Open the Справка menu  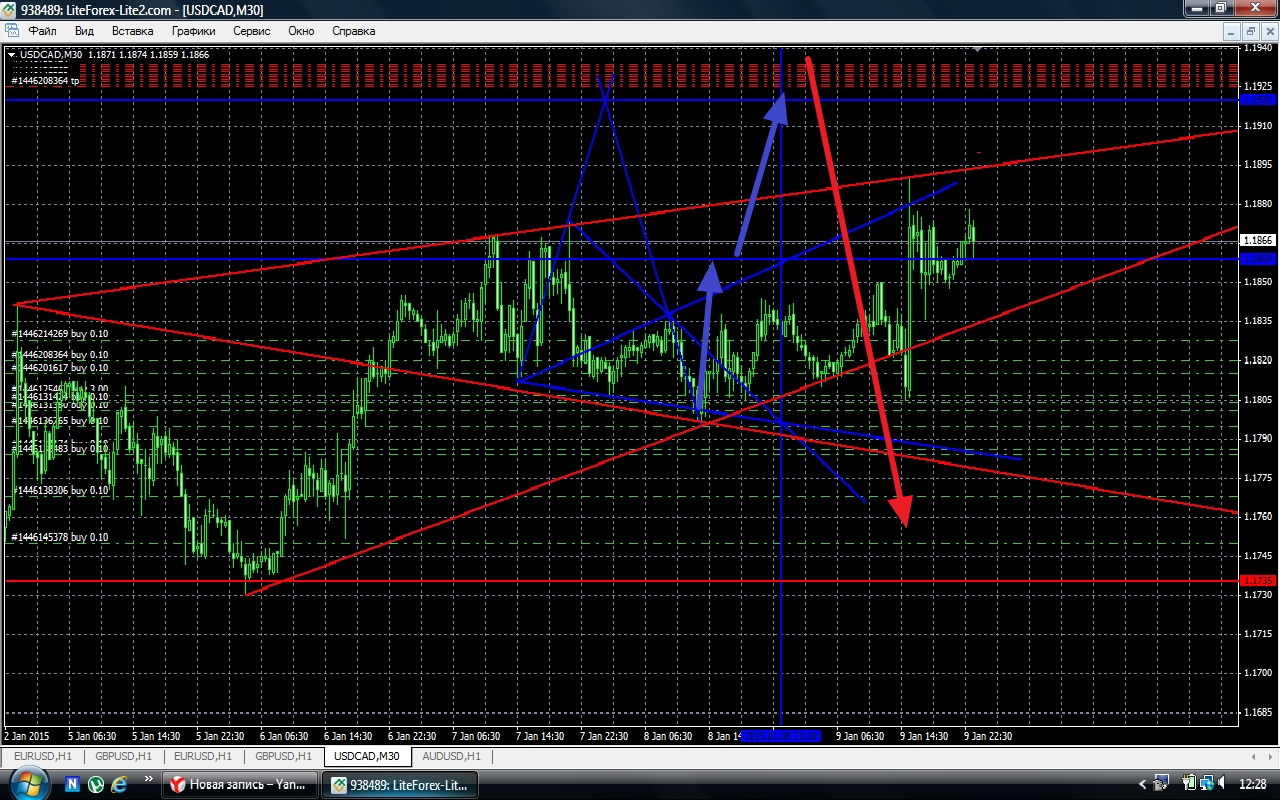coord(353,31)
